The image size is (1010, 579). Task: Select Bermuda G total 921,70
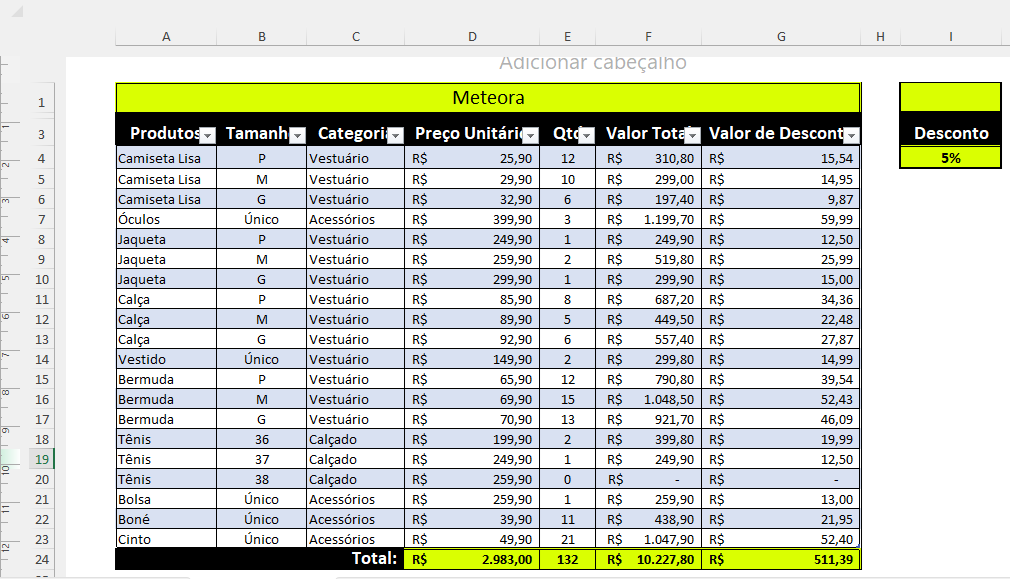pos(648,419)
